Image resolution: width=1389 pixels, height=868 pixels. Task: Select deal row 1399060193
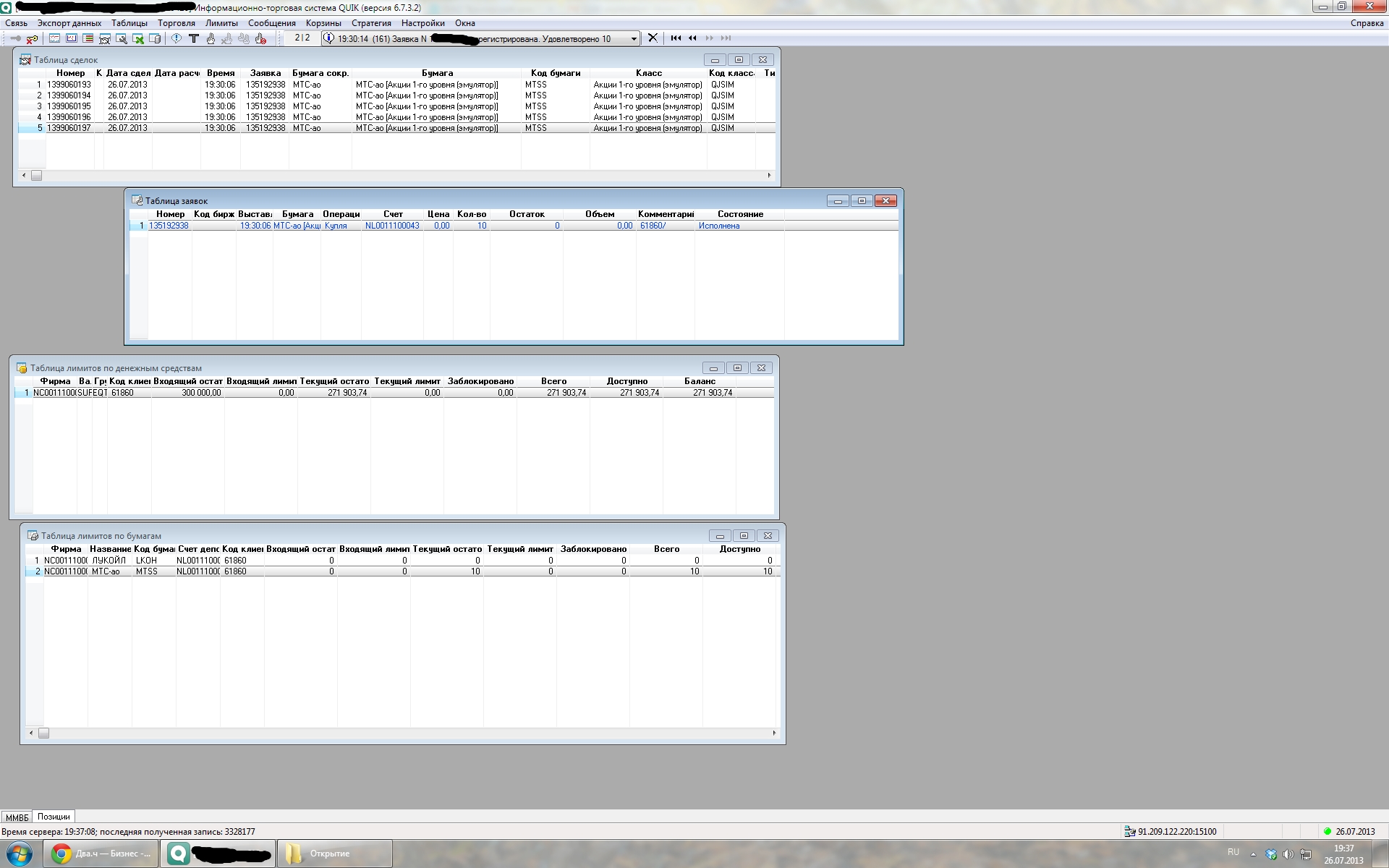point(396,85)
